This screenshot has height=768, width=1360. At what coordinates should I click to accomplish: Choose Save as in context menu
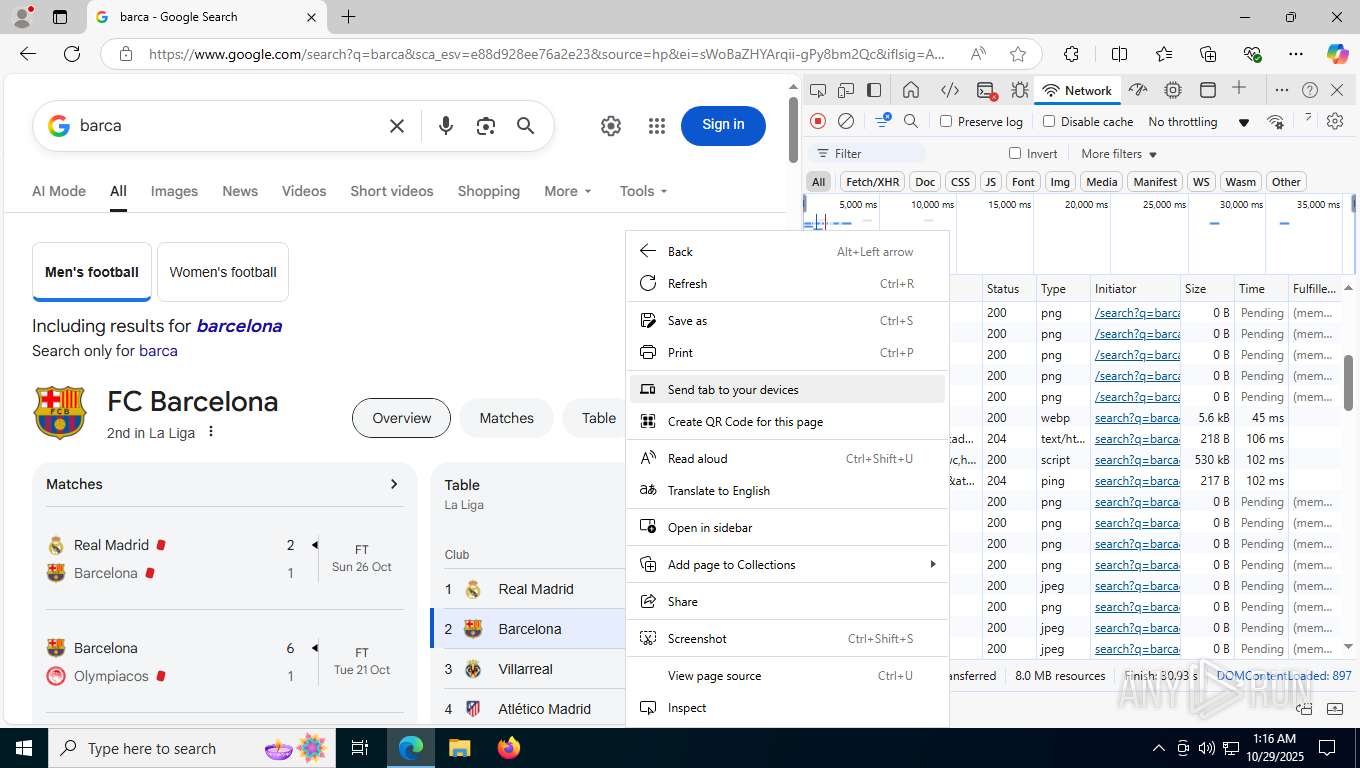[x=787, y=321]
